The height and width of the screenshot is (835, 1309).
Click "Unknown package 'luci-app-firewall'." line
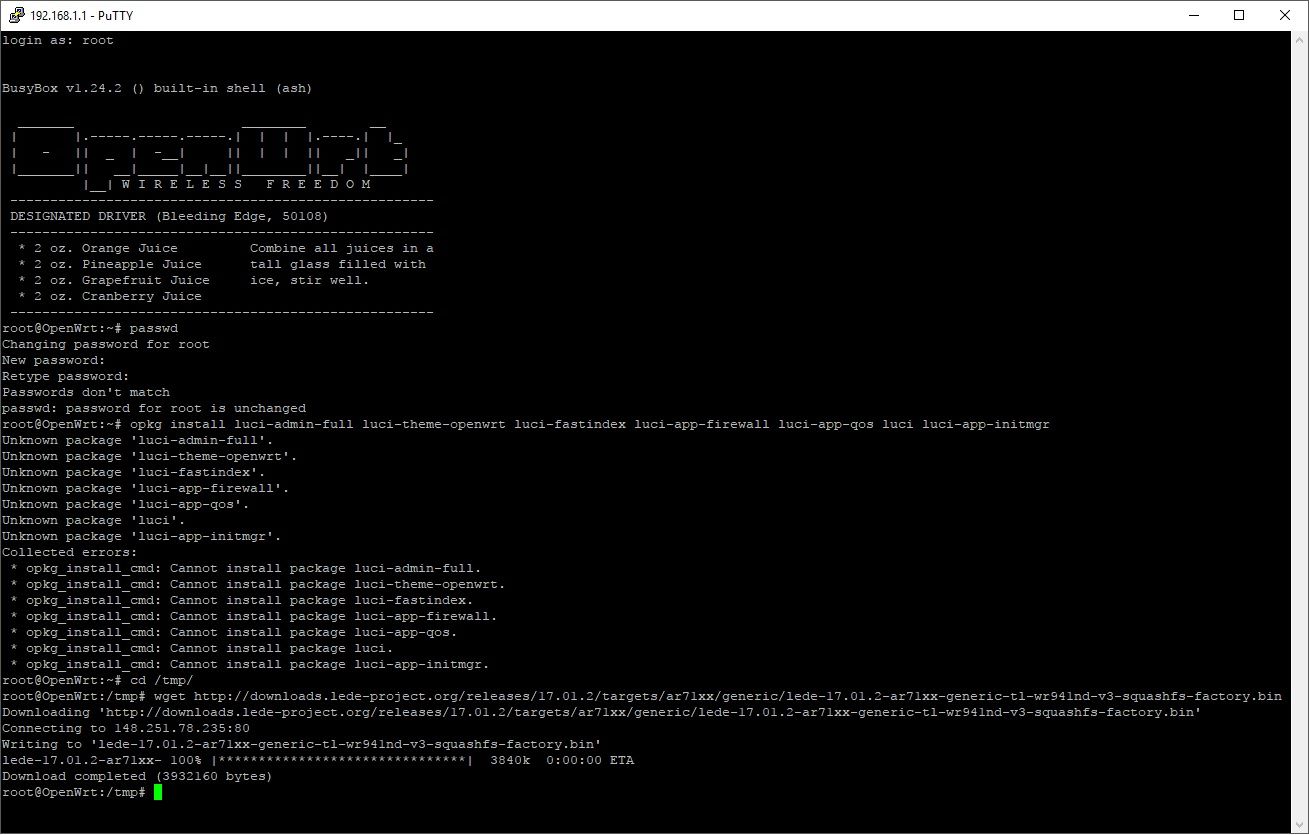pyautogui.click(x=146, y=489)
